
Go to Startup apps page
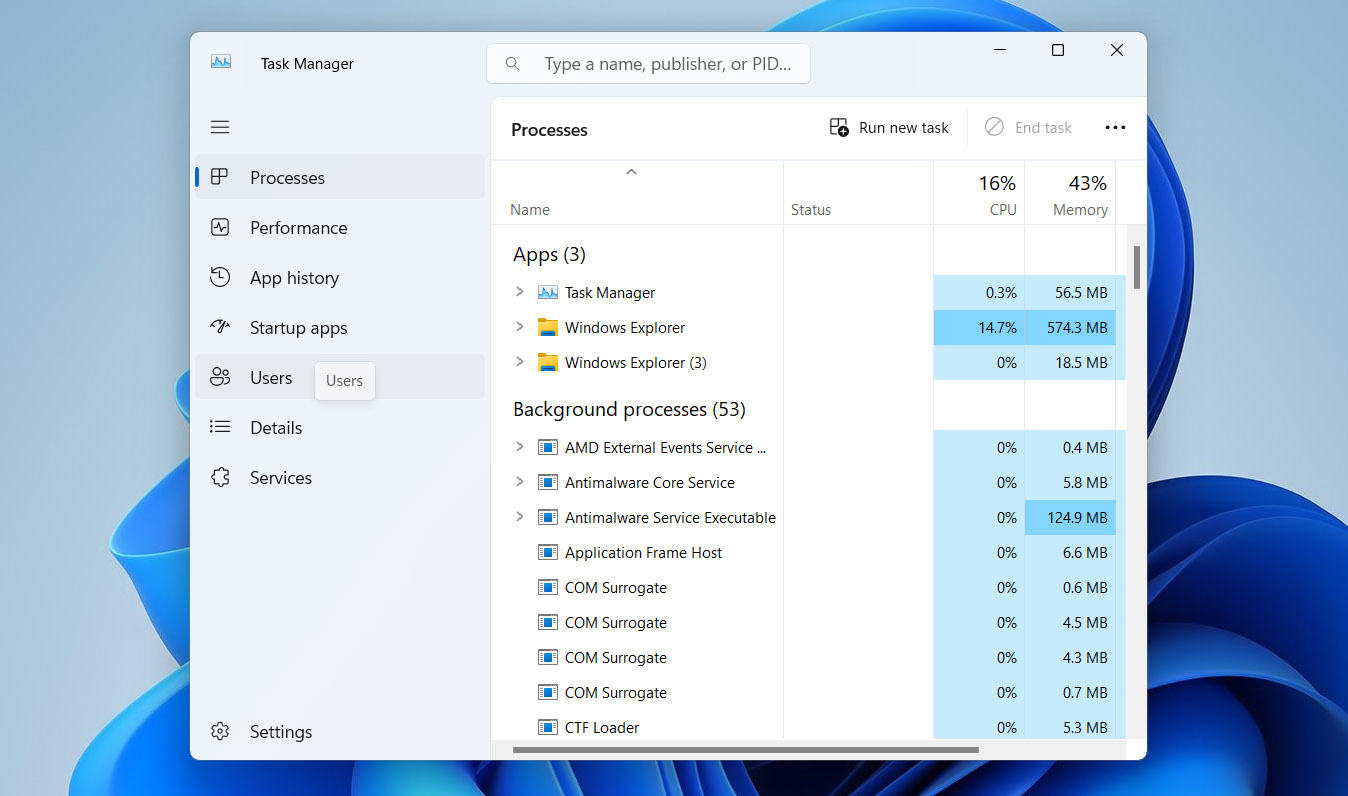tap(340, 327)
